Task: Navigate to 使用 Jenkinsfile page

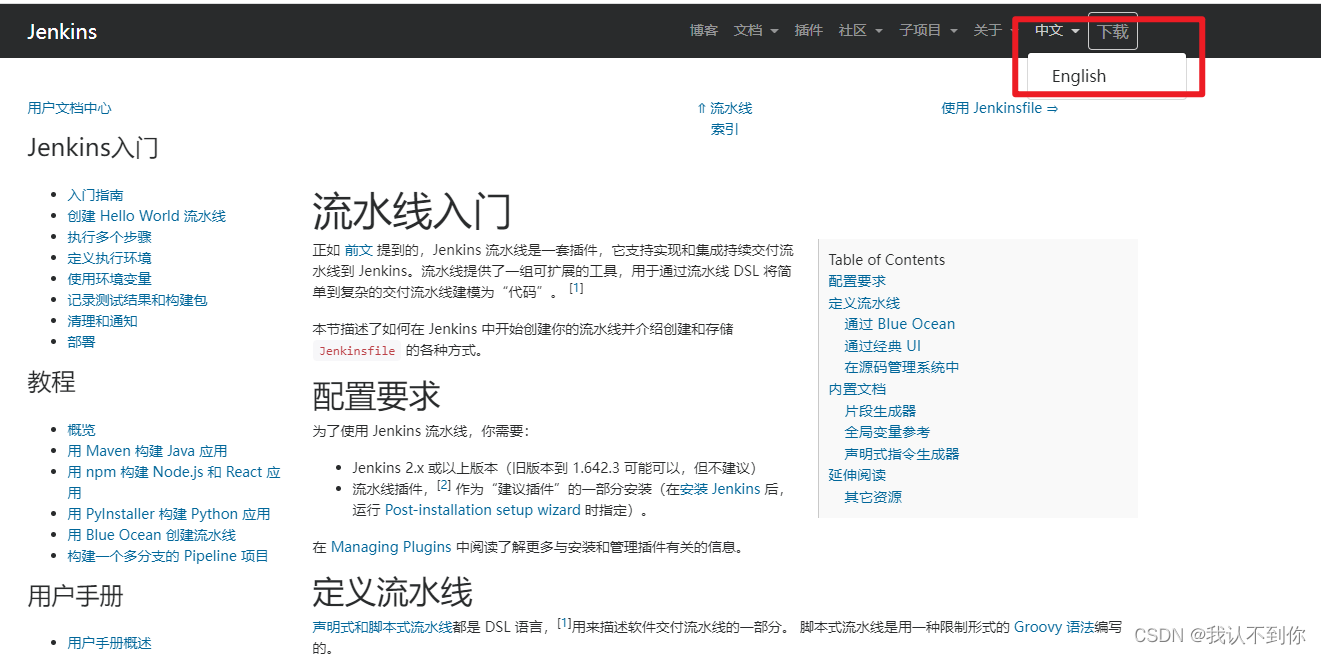Action: tap(999, 107)
